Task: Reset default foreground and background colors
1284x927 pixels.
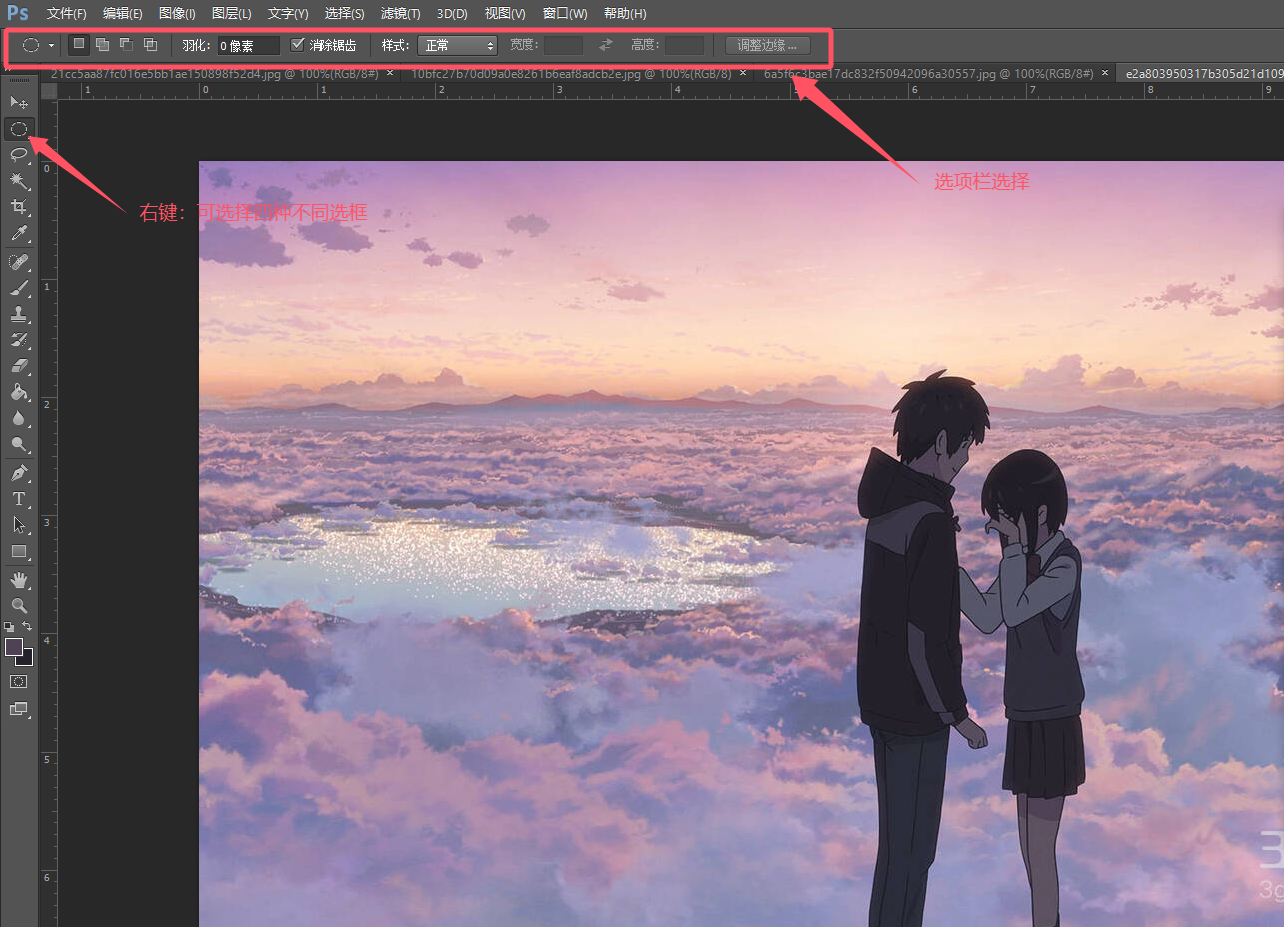Action: [9, 627]
